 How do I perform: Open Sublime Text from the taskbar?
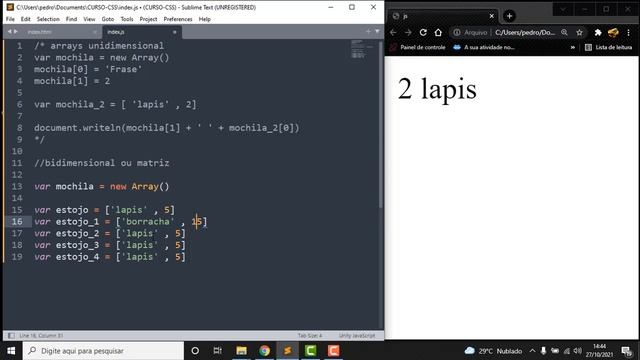tap(287, 351)
